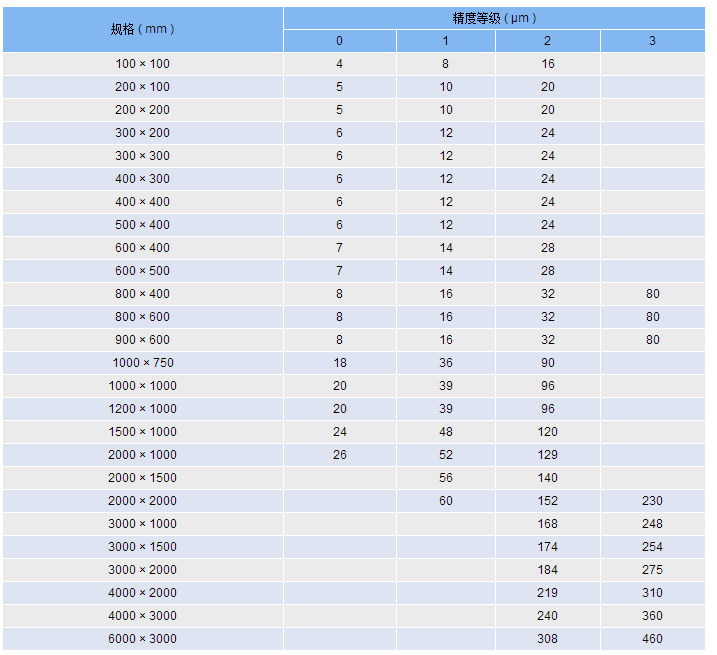This screenshot has width=717, height=655.
Task: Click the 600 × 400 spec cell
Action: 143,248
